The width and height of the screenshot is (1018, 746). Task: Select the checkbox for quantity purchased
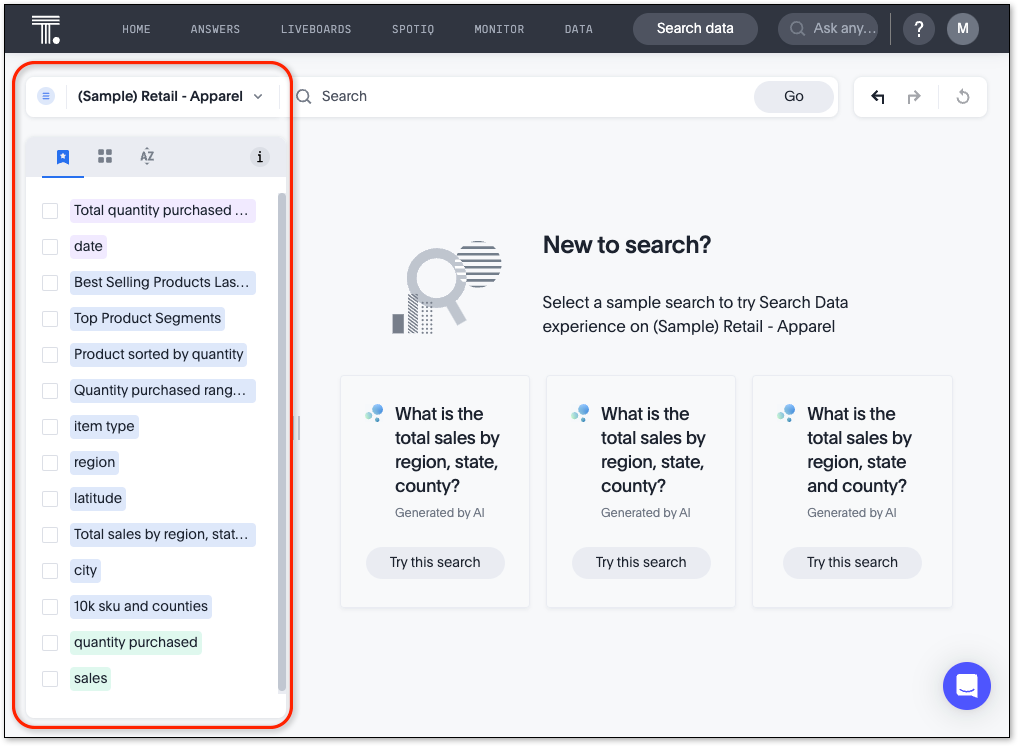point(50,642)
